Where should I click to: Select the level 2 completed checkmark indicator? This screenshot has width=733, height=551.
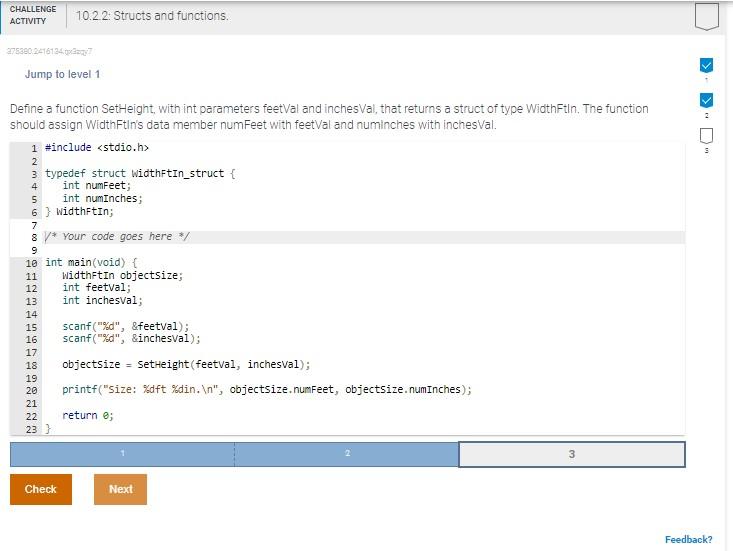[706, 100]
